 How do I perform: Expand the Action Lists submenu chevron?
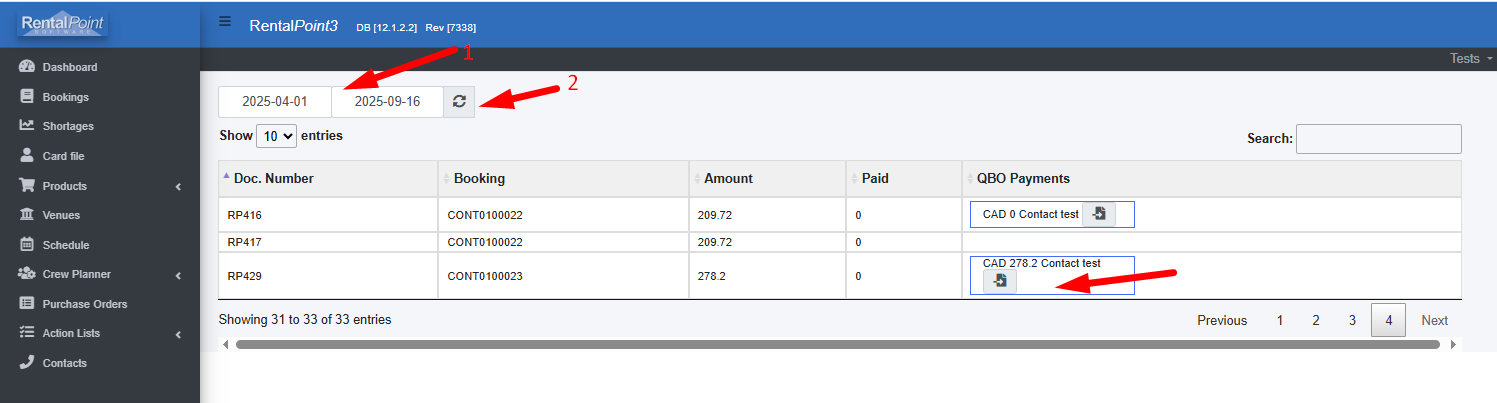coord(178,334)
